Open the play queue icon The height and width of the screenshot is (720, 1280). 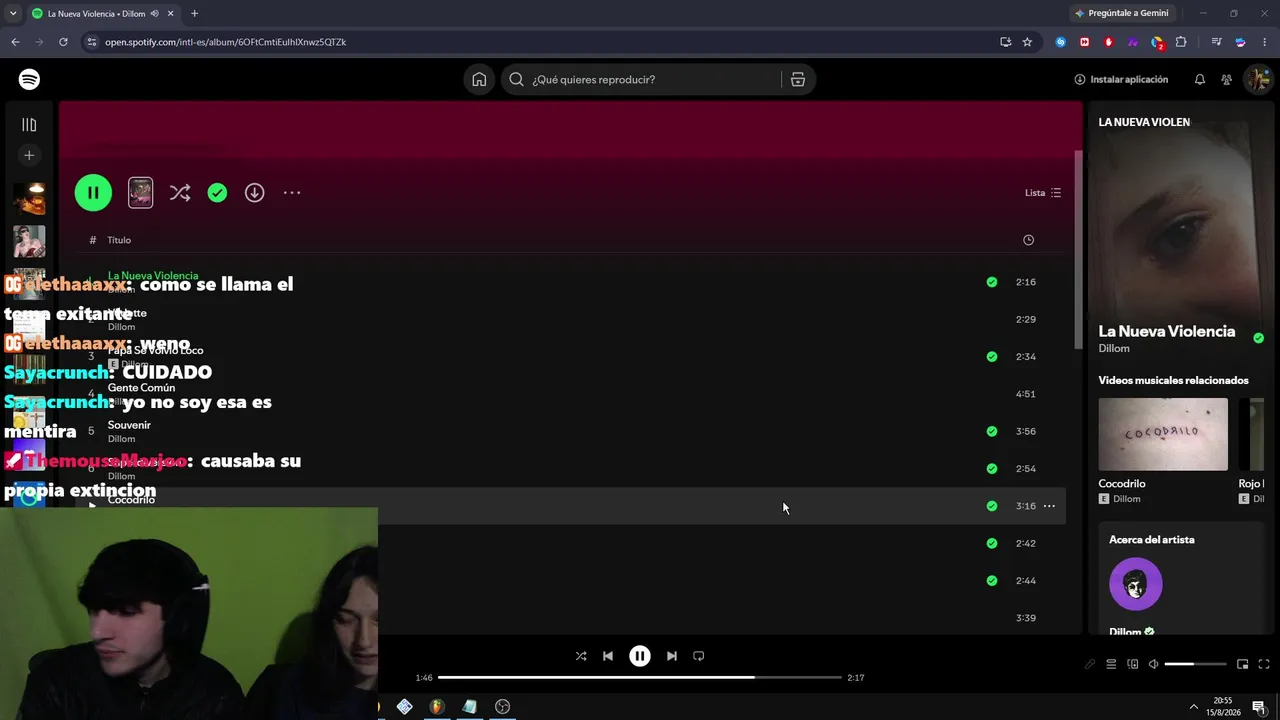pos(1111,664)
